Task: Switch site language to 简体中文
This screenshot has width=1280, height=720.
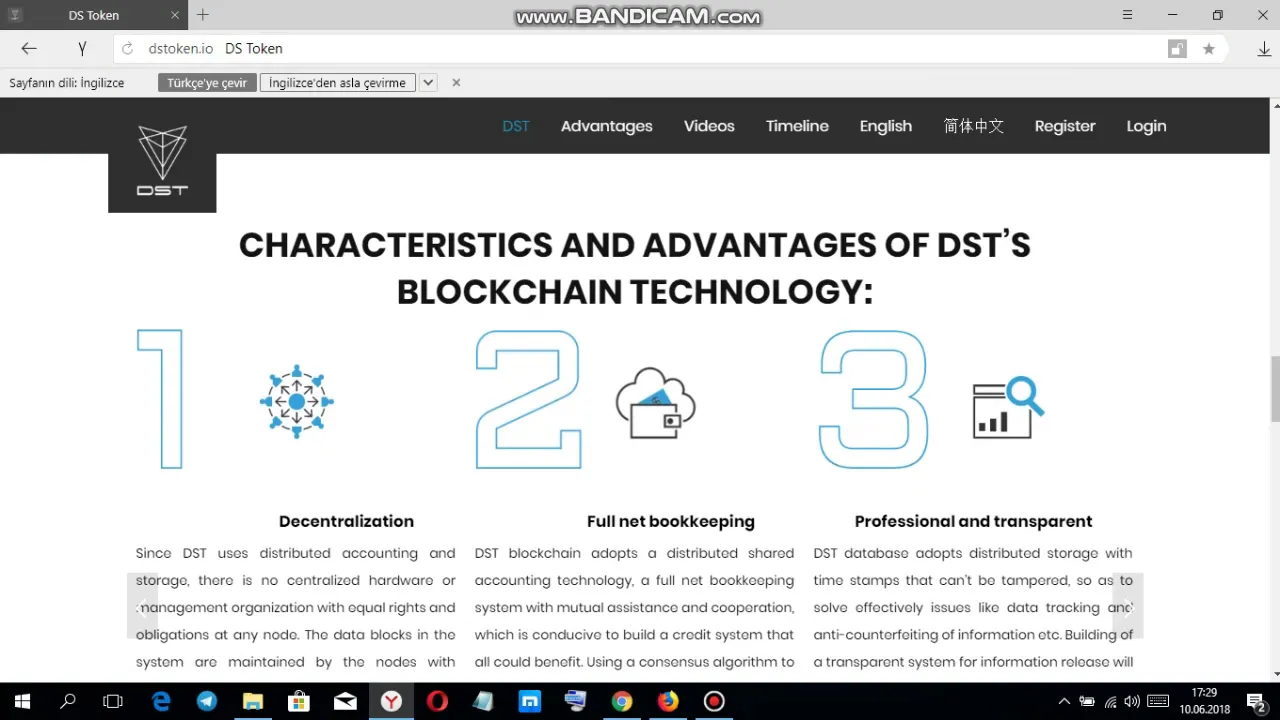Action: [x=973, y=126]
